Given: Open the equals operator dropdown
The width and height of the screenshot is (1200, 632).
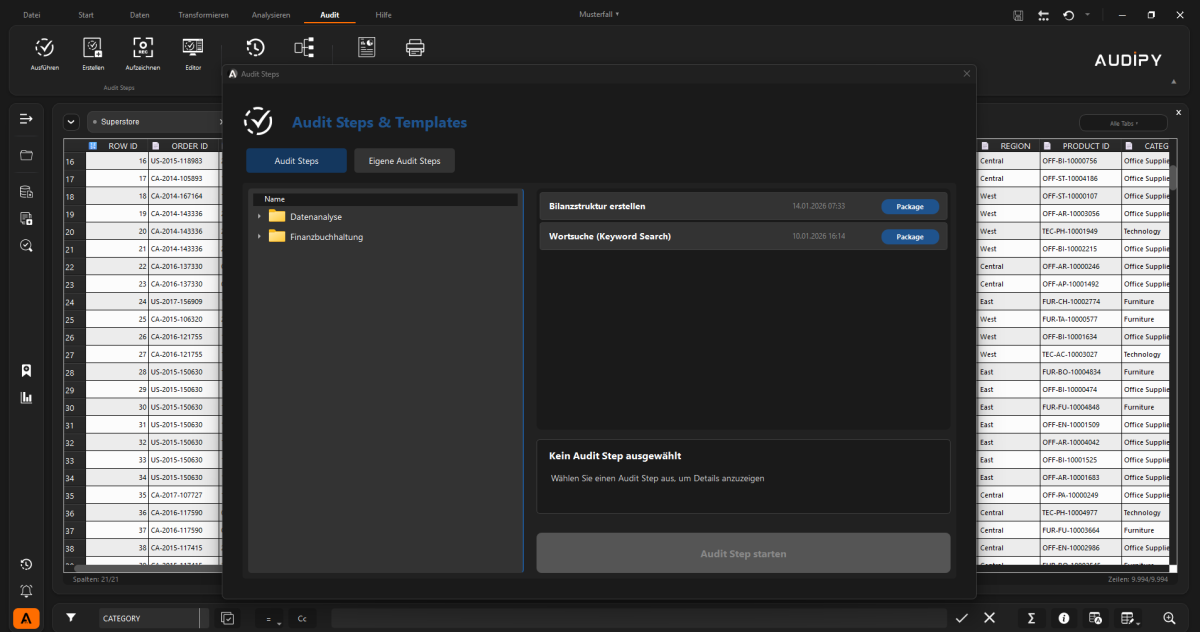Looking at the screenshot, I should point(270,618).
